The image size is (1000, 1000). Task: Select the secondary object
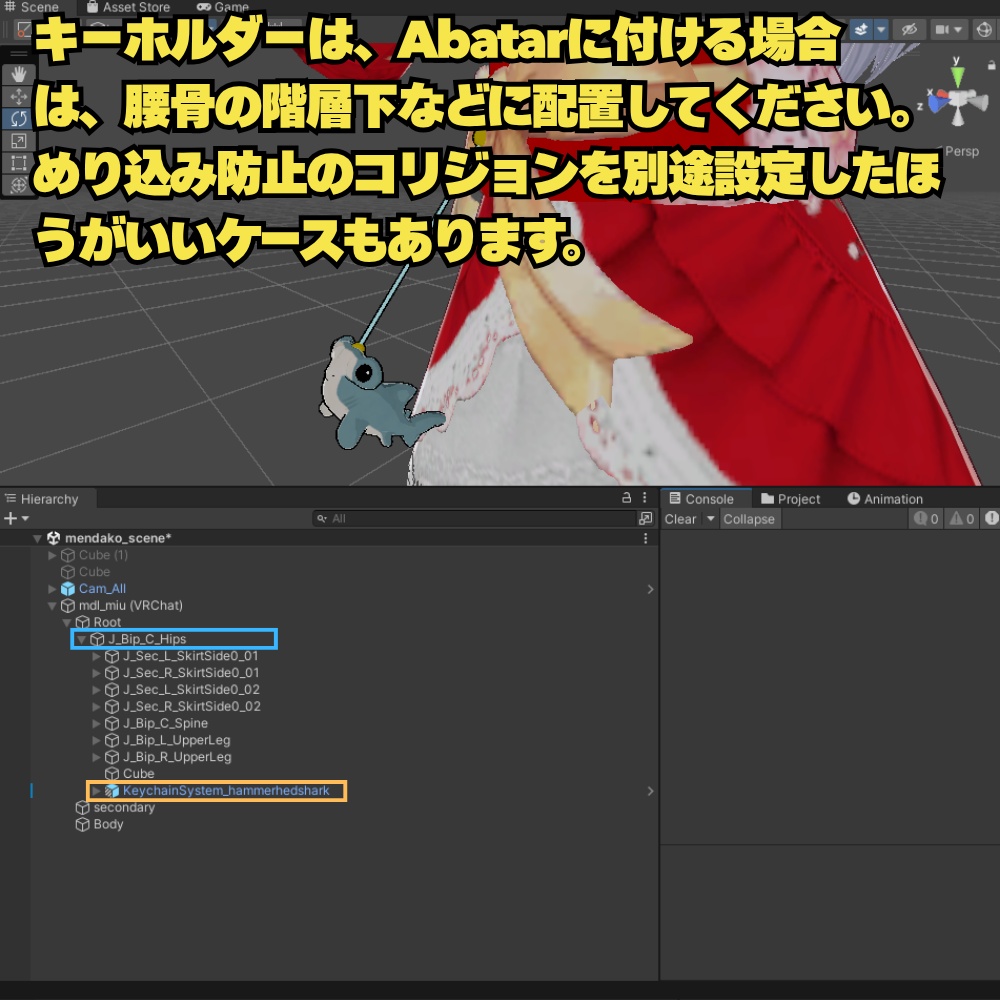(x=124, y=807)
